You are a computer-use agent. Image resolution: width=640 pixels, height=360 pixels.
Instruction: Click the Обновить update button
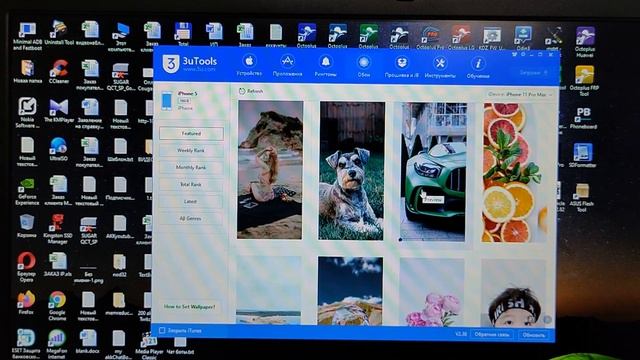coord(534,335)
